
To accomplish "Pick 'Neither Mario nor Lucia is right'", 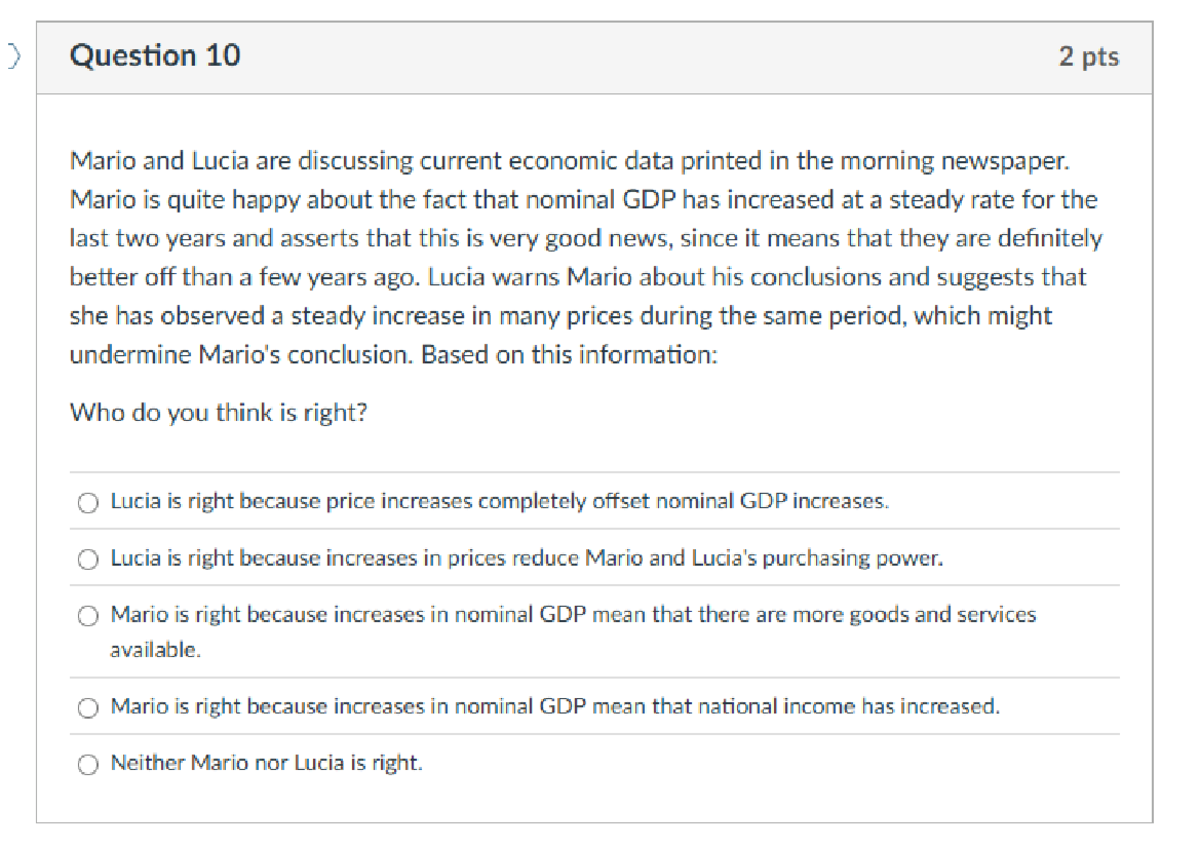I will click(89, 763).
